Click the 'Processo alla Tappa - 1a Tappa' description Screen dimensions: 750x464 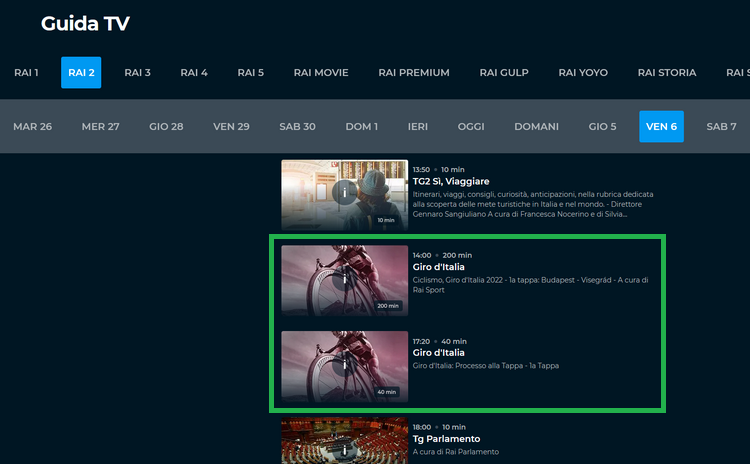click(x=485, y=365)
